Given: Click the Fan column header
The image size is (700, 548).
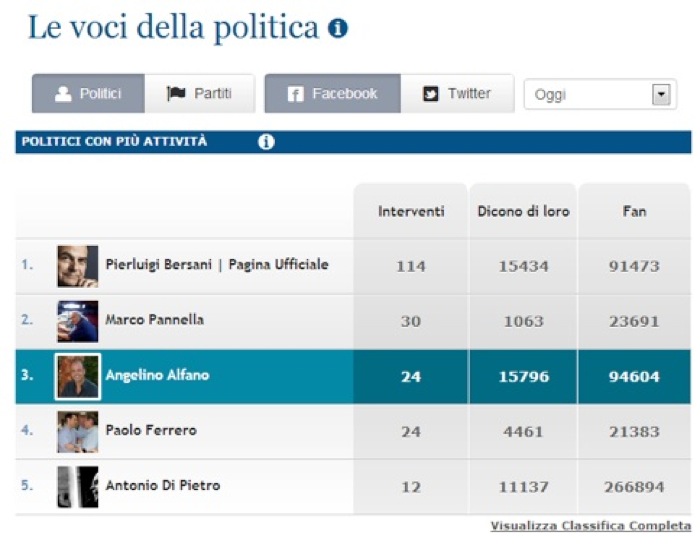Looking at the screenshot, I should 634,211.
